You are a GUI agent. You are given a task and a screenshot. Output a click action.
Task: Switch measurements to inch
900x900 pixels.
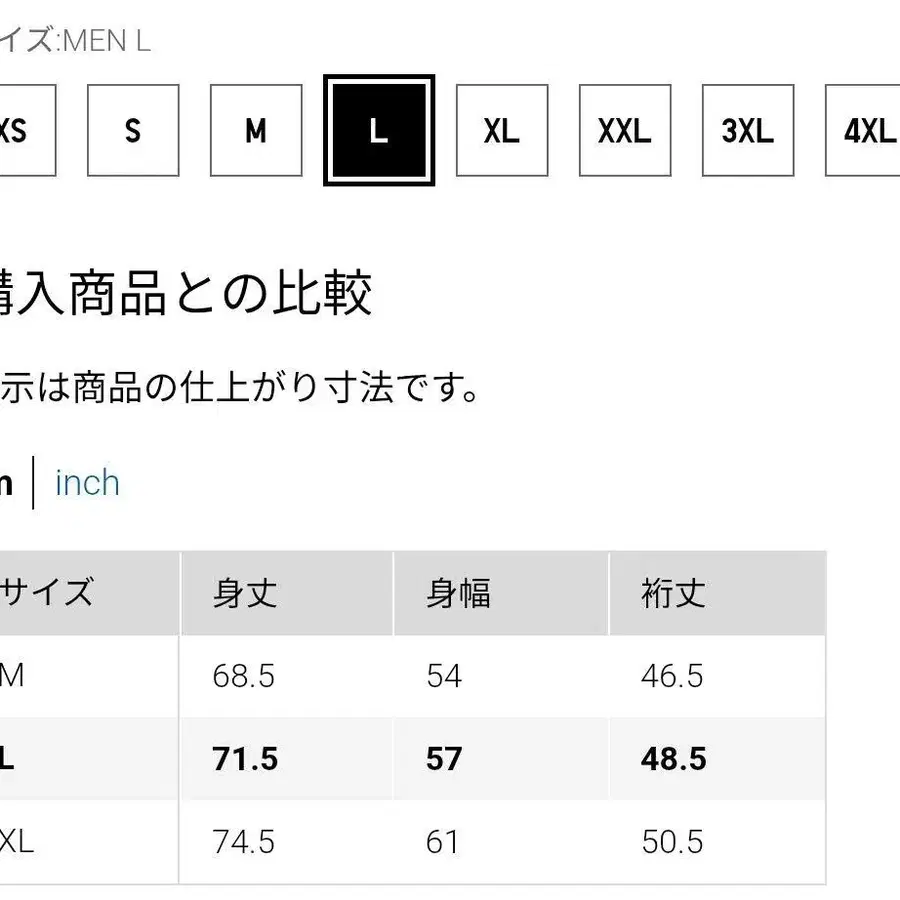[x=88, y=483]
